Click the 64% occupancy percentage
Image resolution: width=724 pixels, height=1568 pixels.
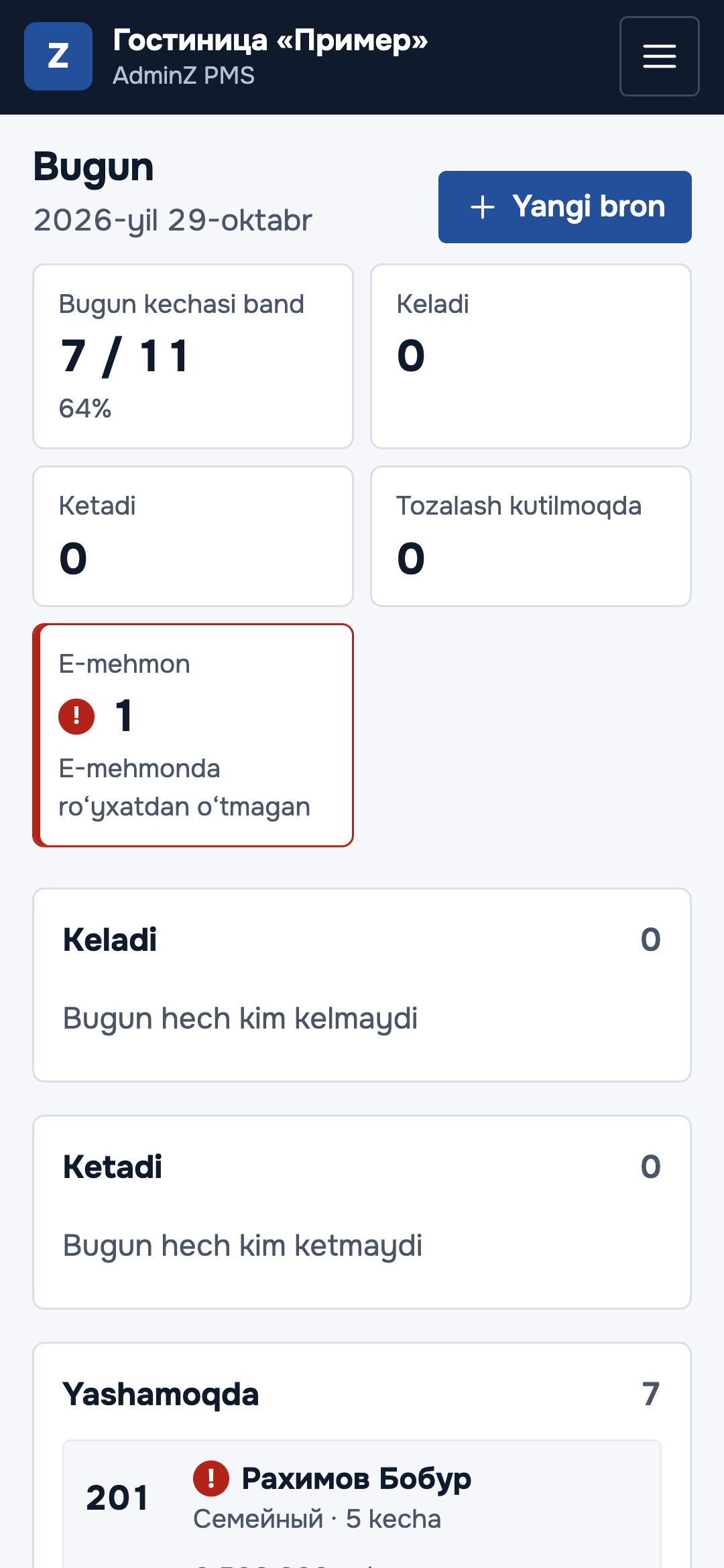click(85, 409)
